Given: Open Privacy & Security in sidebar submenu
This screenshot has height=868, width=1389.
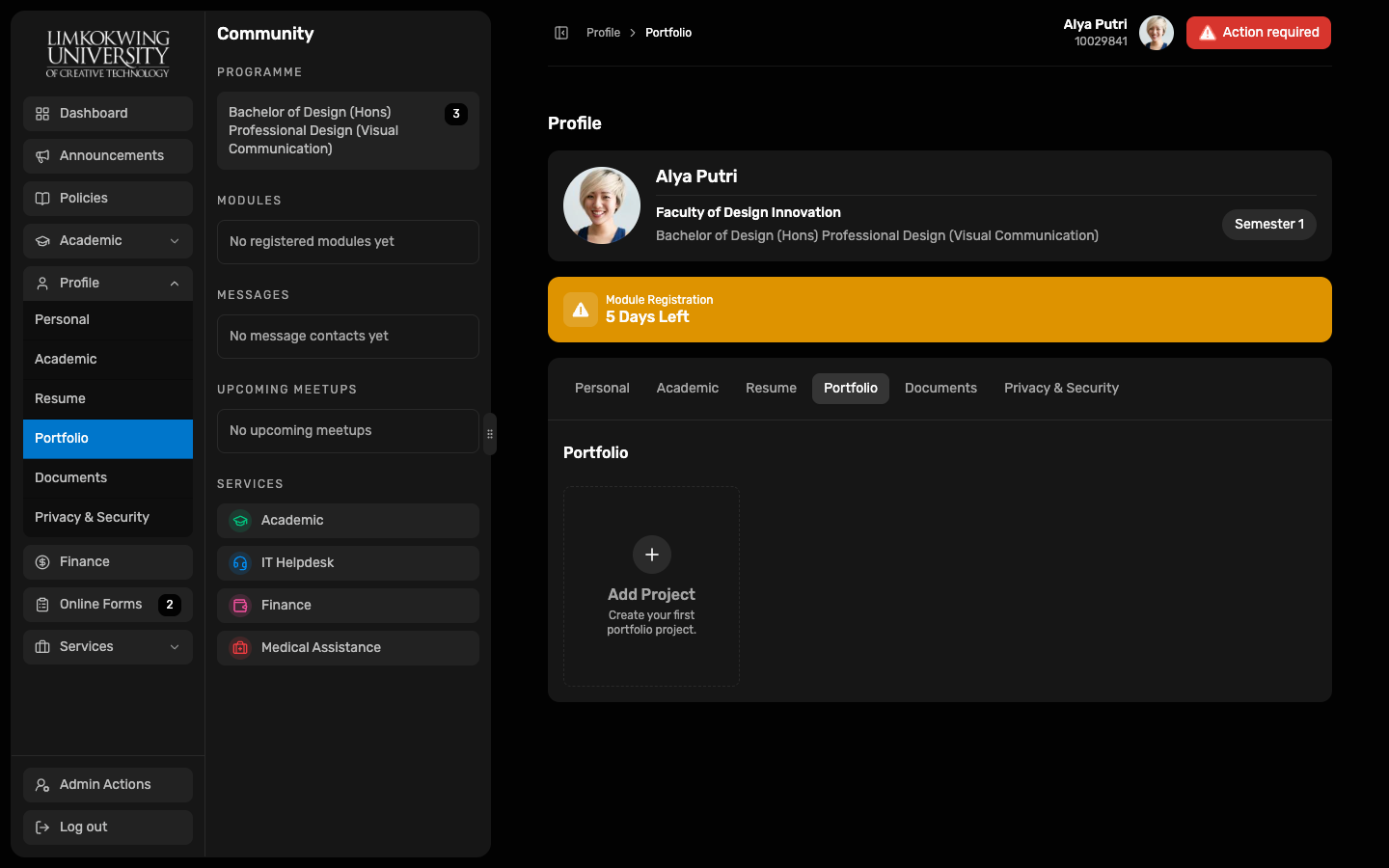Looking at the screenshot, I should coord(108,518).
